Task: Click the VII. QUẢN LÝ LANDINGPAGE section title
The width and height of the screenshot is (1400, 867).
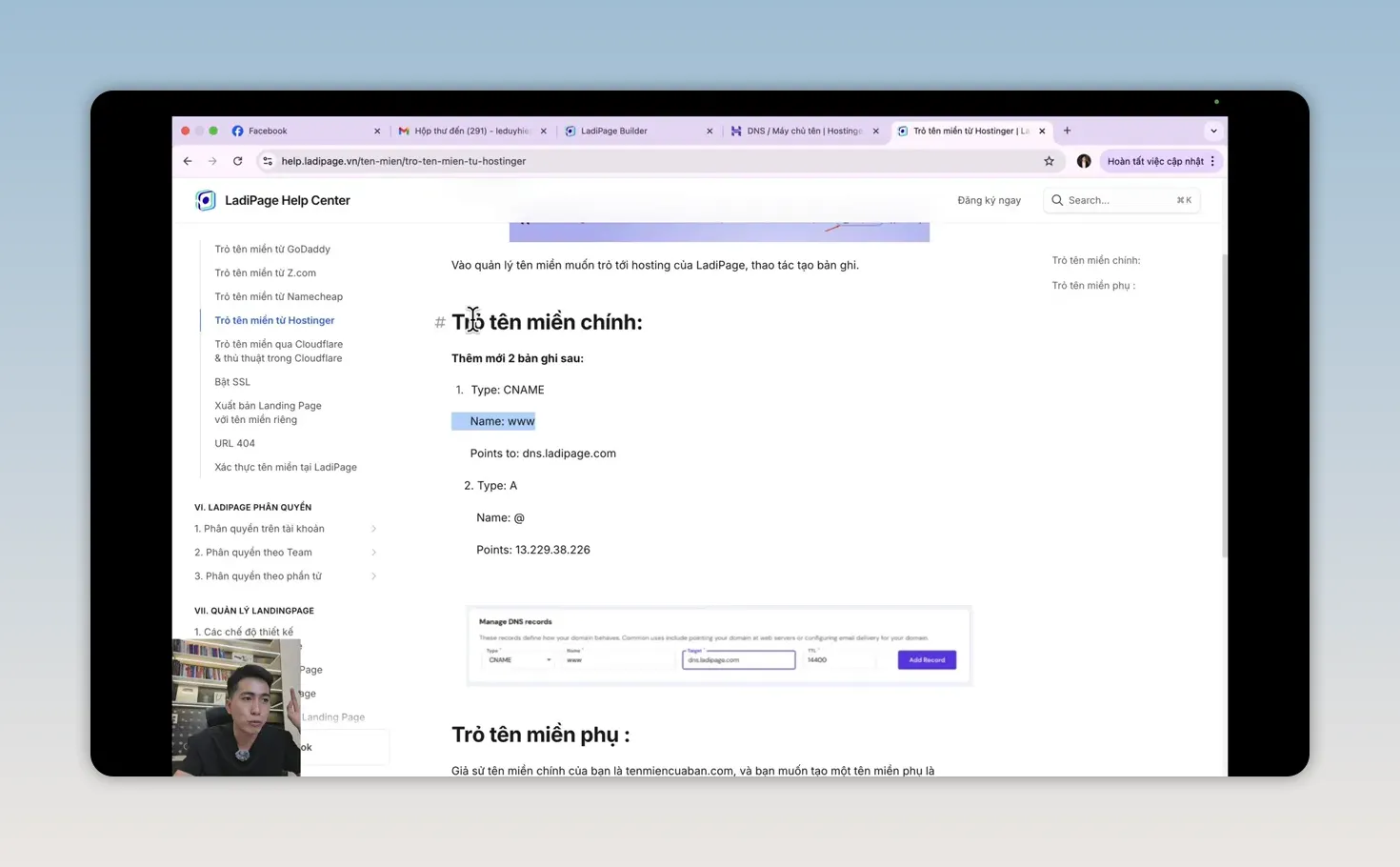Action: 254,611
